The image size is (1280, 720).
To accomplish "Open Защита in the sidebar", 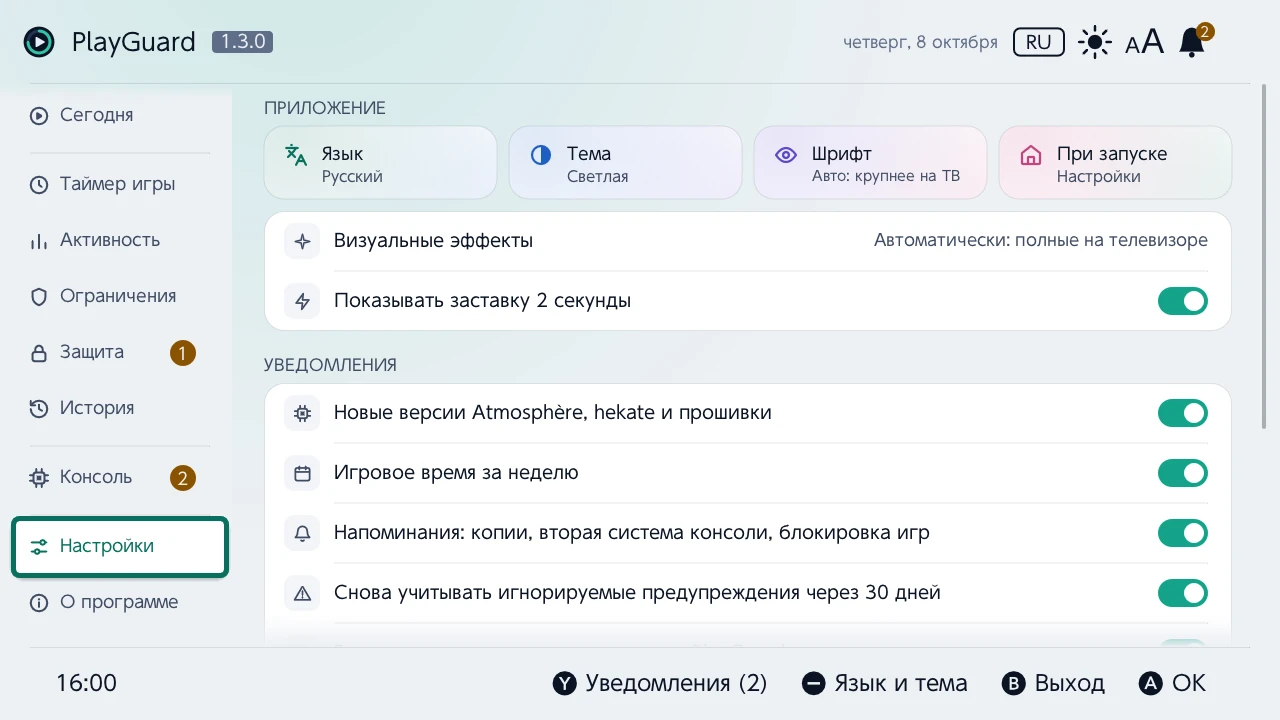I will (120, 352).
